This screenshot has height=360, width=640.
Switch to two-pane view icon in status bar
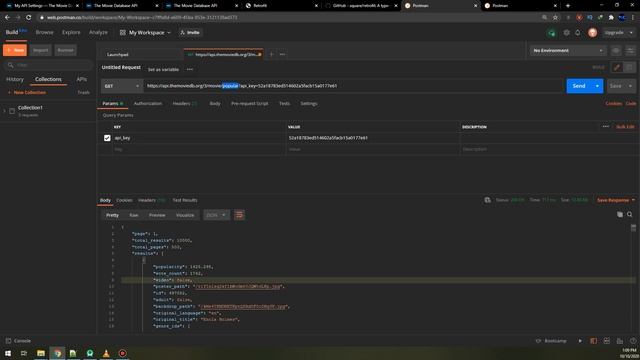tap(607, 341)
